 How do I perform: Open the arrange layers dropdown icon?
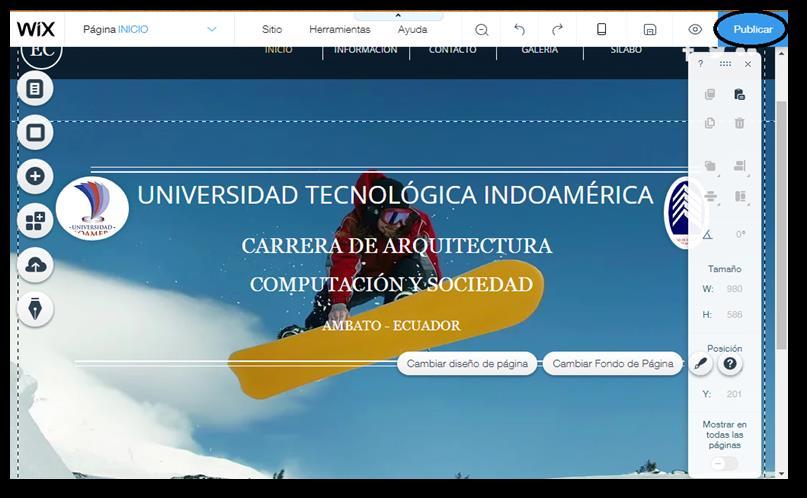tap(710, 166)
